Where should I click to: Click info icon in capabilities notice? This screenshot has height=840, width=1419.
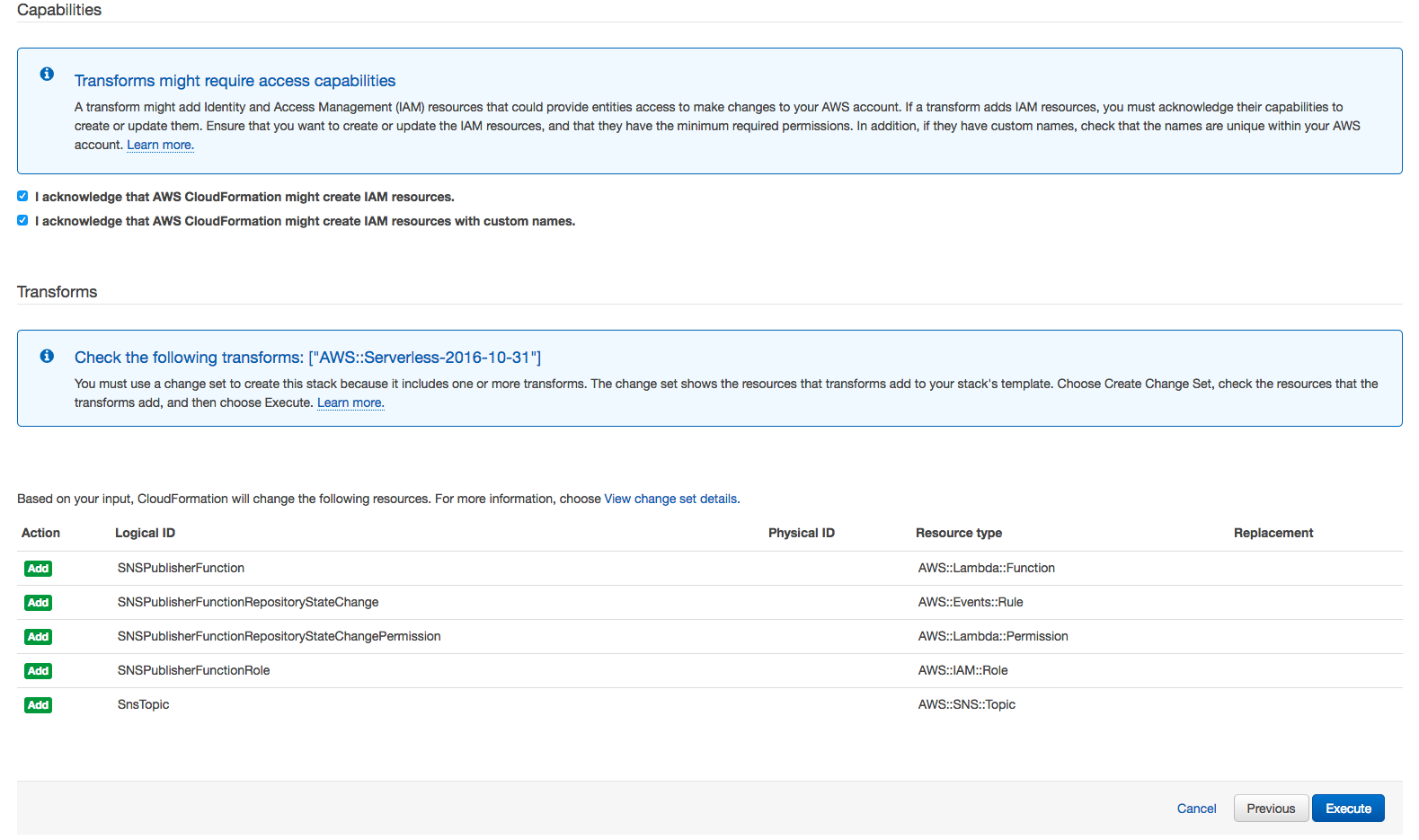pyautogui.click(x=47, y=74)
